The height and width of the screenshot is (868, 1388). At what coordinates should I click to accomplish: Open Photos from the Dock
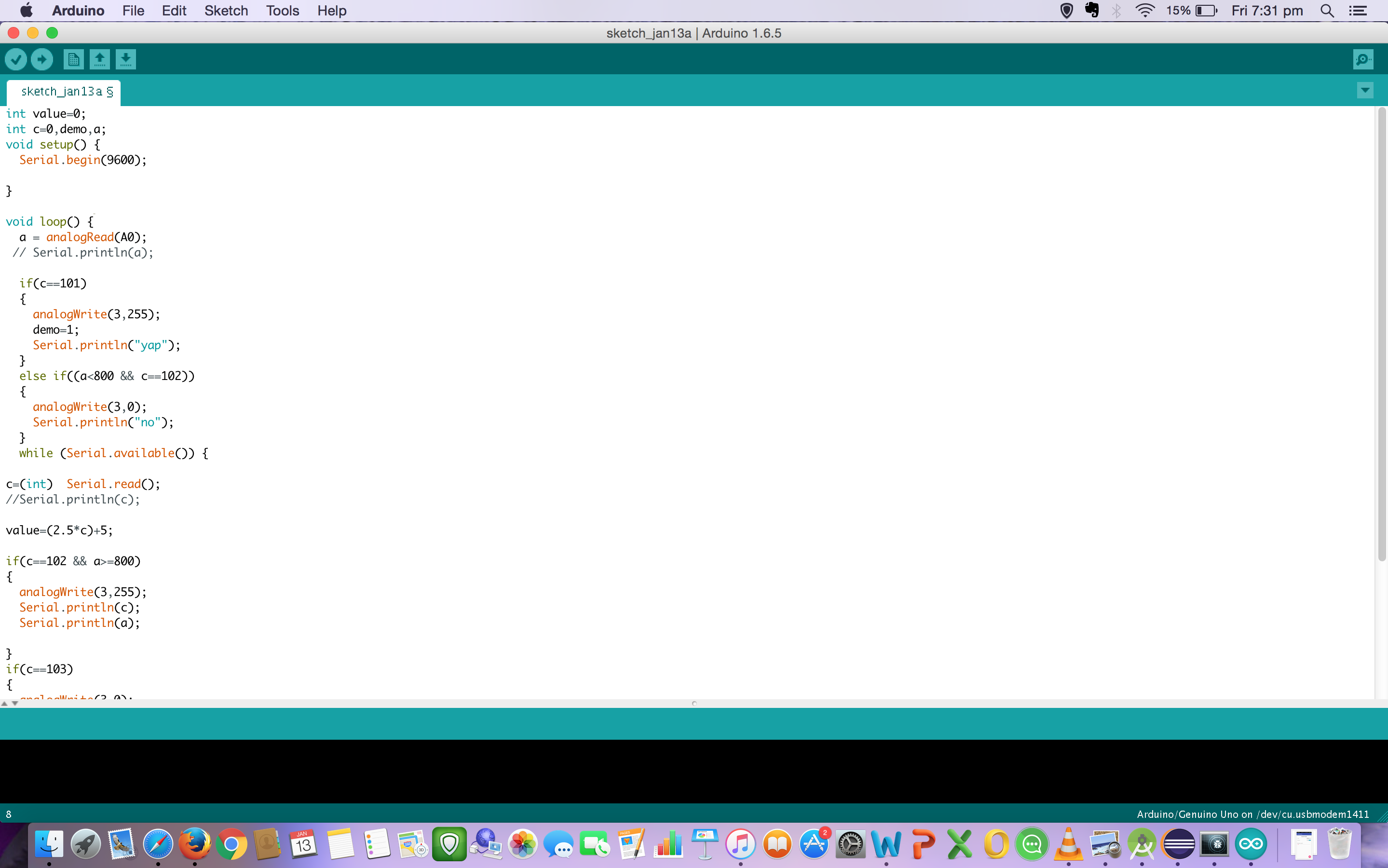tap(522, 844)
